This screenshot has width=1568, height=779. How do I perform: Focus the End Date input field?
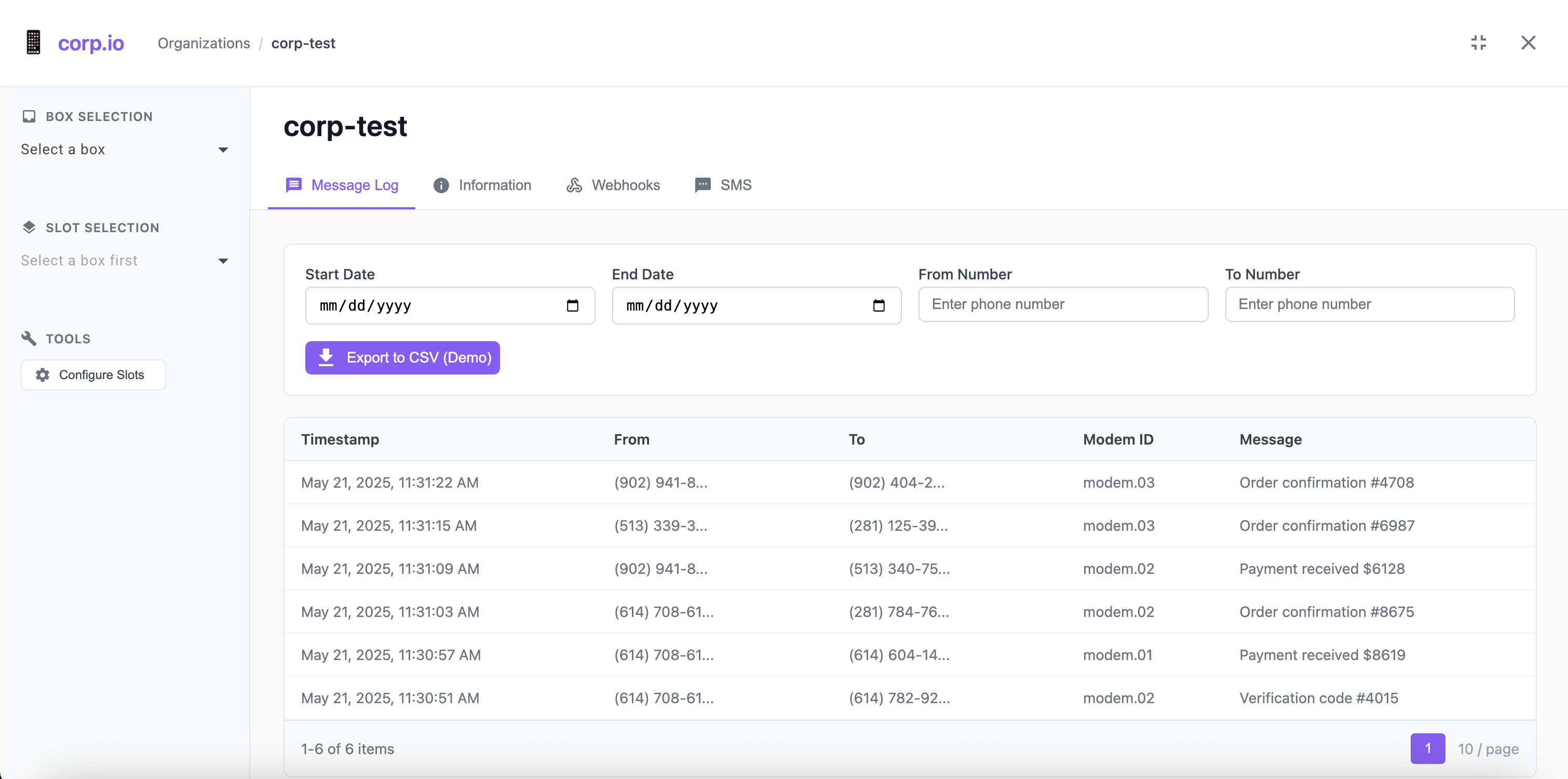(756, 306)
